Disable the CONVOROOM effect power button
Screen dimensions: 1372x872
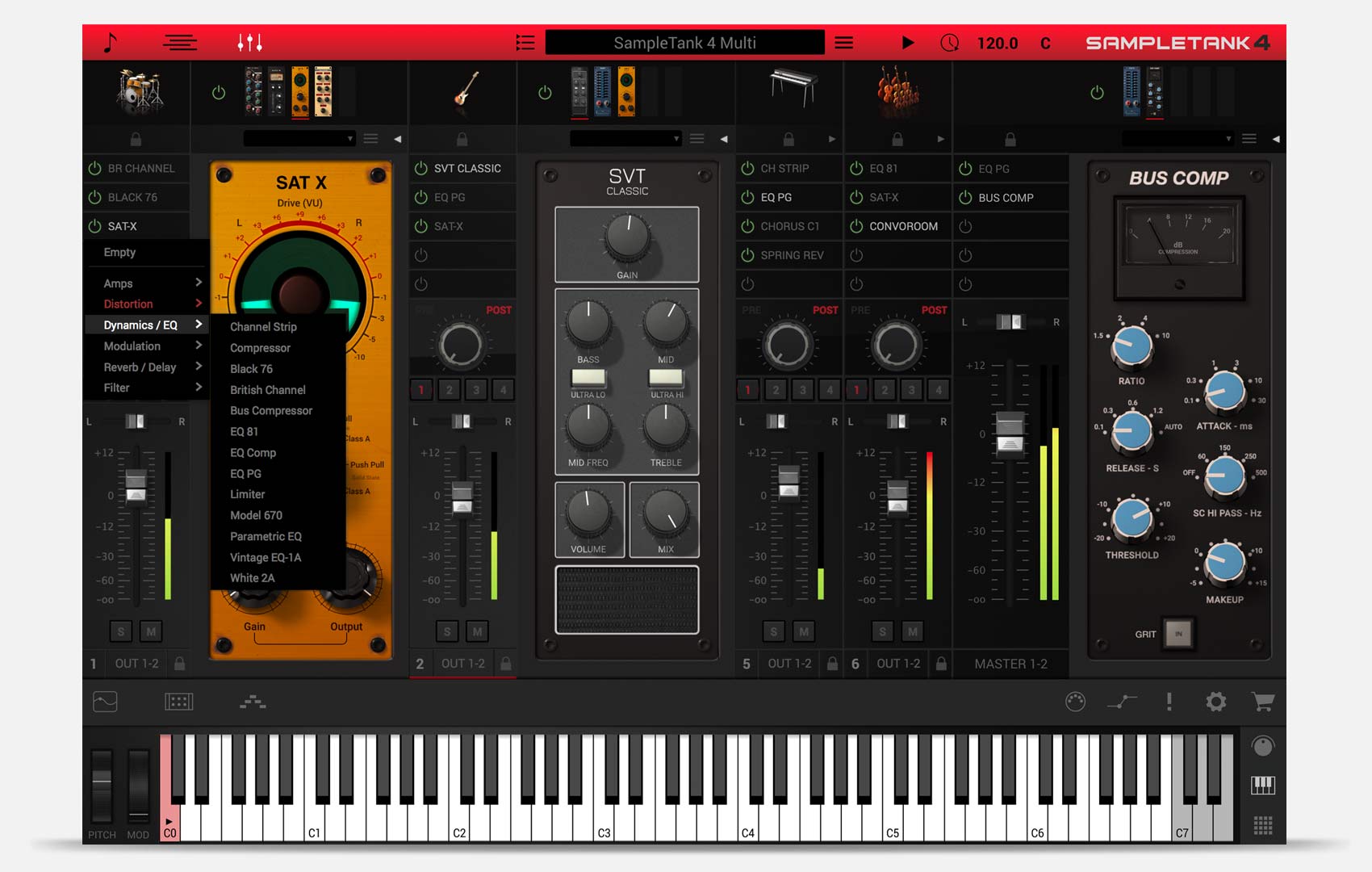[856, 227]
